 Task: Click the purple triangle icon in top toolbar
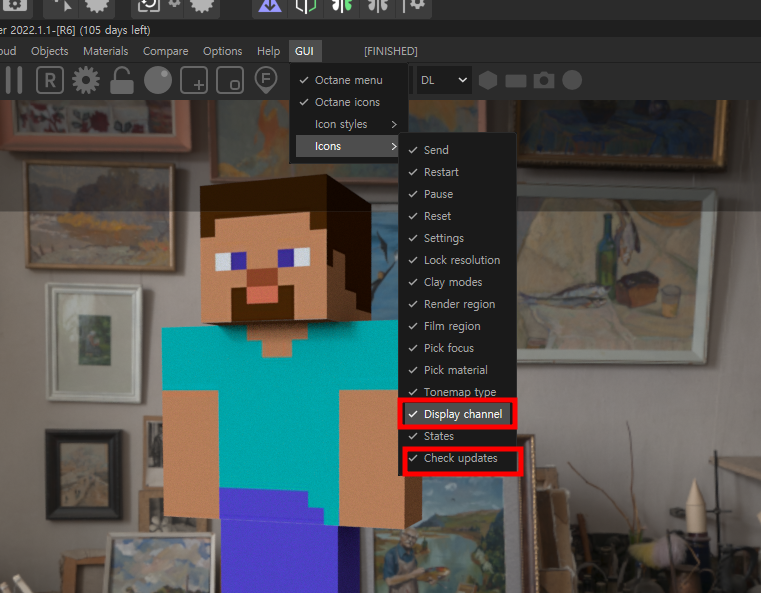point(270,6)
